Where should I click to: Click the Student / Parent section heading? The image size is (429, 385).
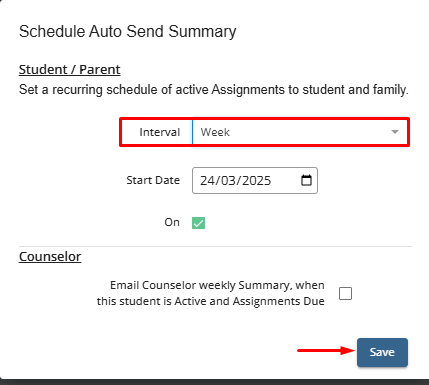click(x=70, y=70)
